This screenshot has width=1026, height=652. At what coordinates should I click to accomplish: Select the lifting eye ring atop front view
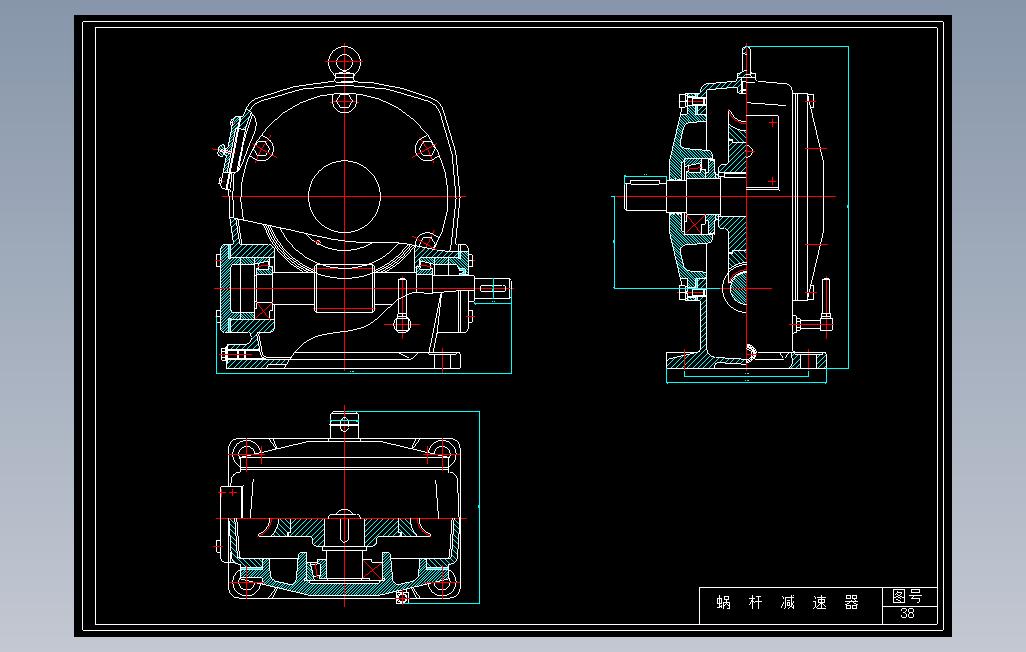click(x=344, y=63)
